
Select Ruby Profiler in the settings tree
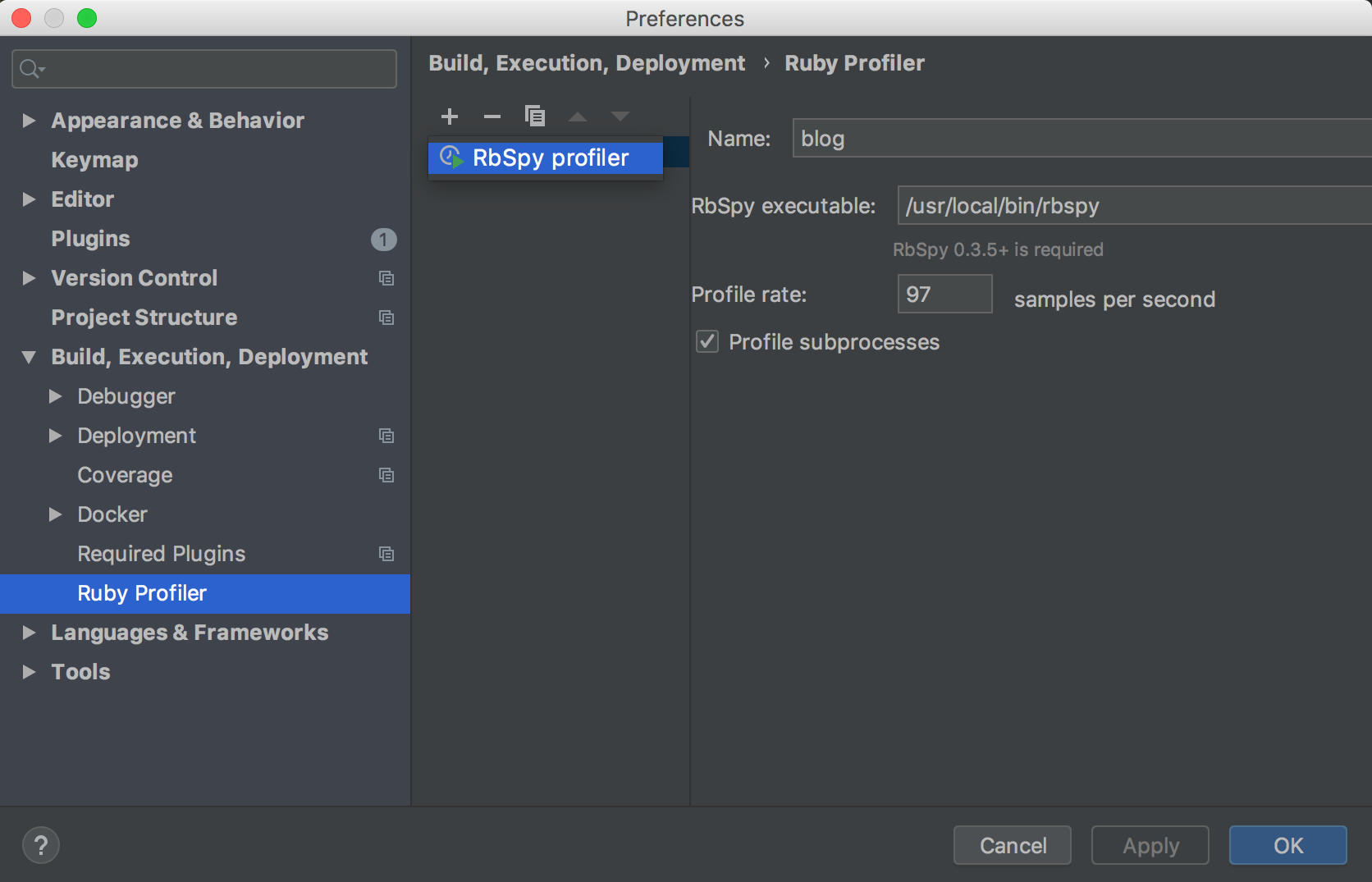tap(141, 593)
